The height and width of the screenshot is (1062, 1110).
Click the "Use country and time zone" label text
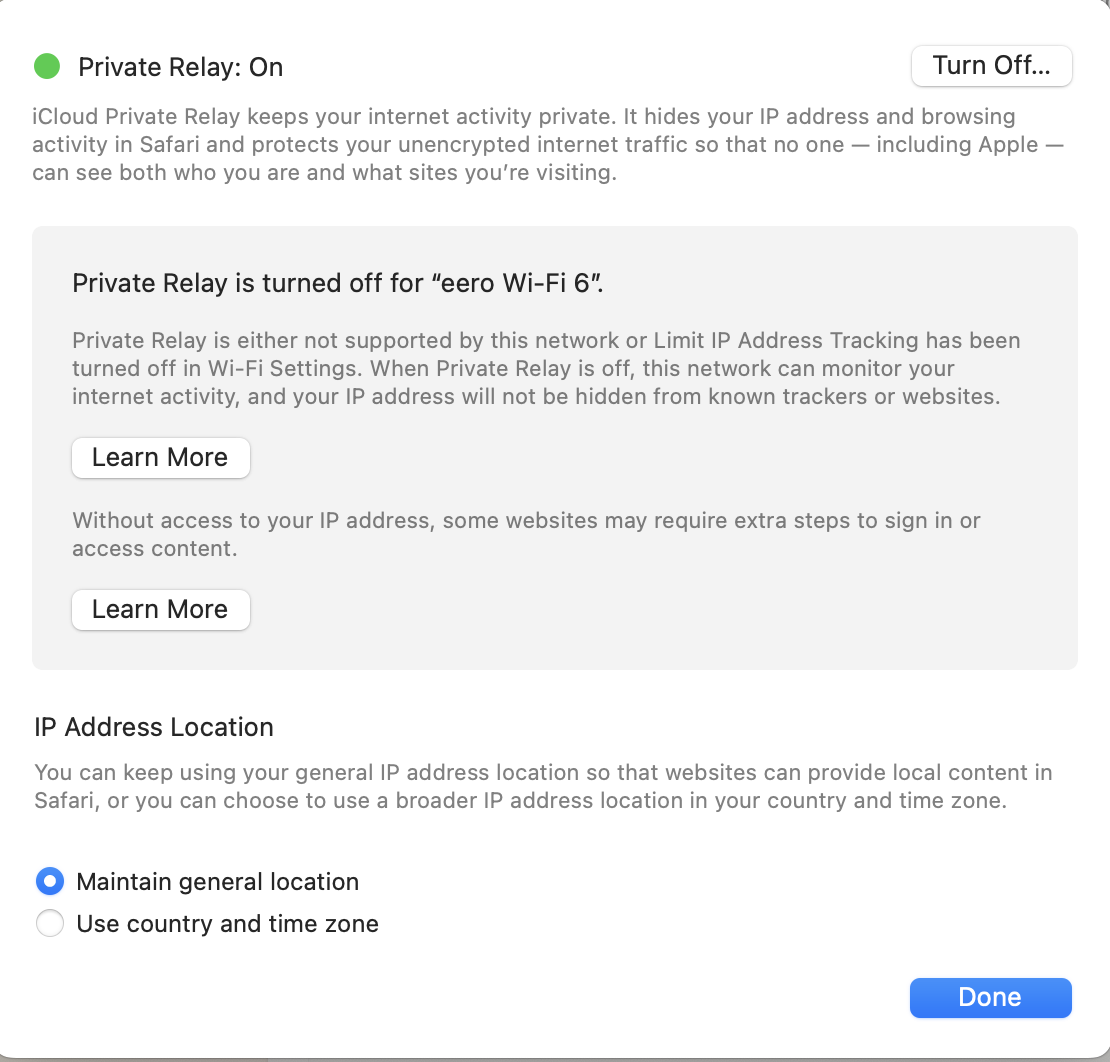click(x=227, y=924)
